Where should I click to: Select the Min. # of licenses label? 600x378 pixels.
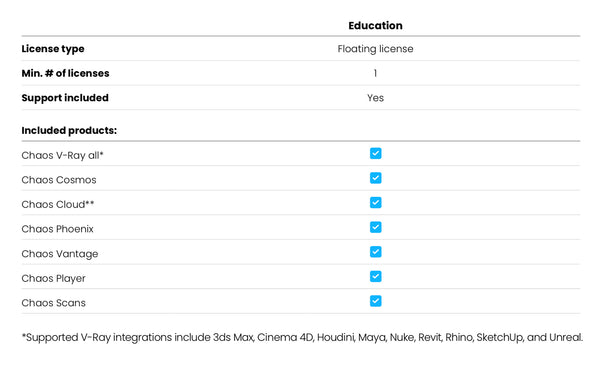[65, 73]
